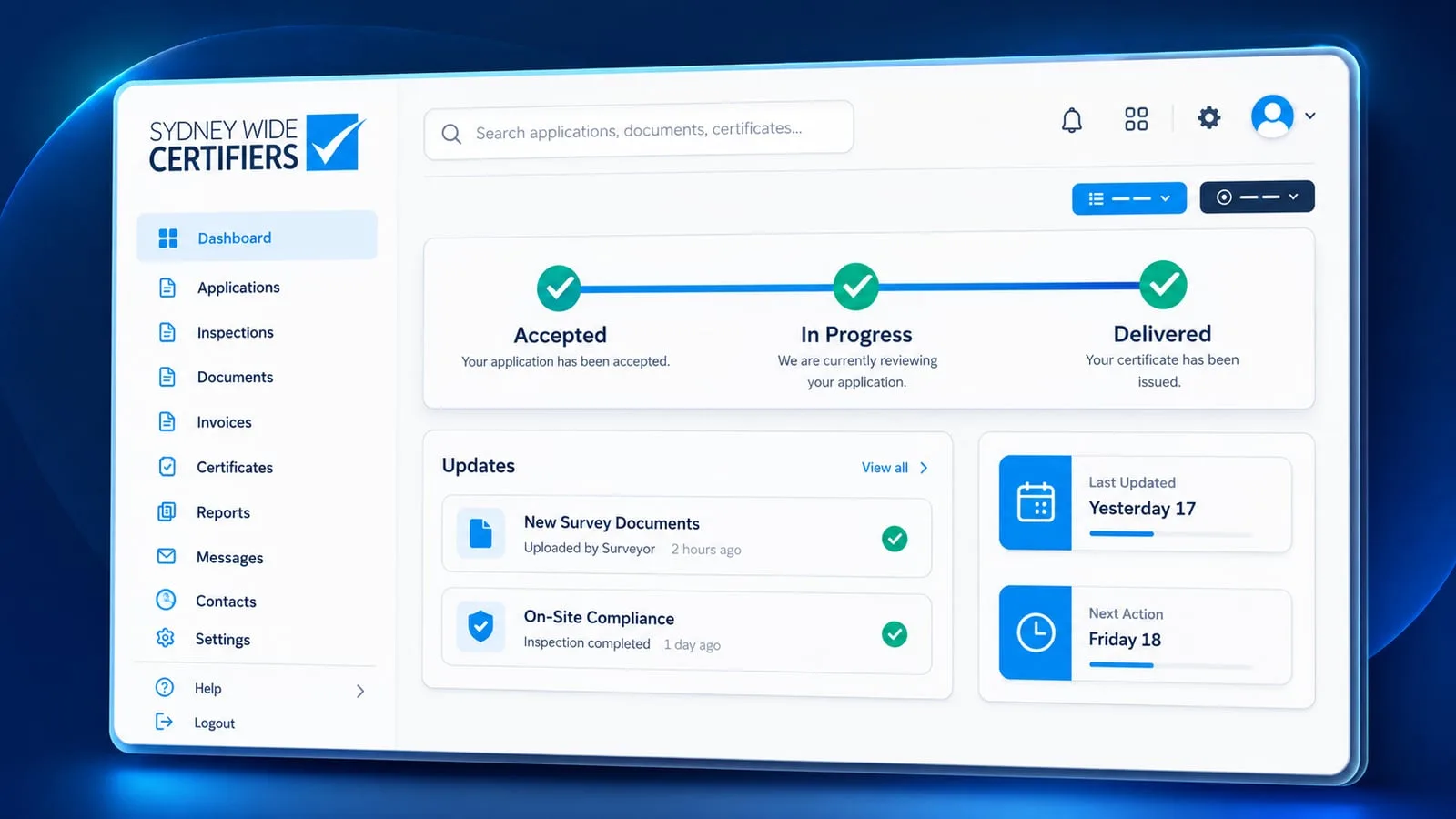Click the View all link
Screen dimensions: 1456x819
[885, 468]
